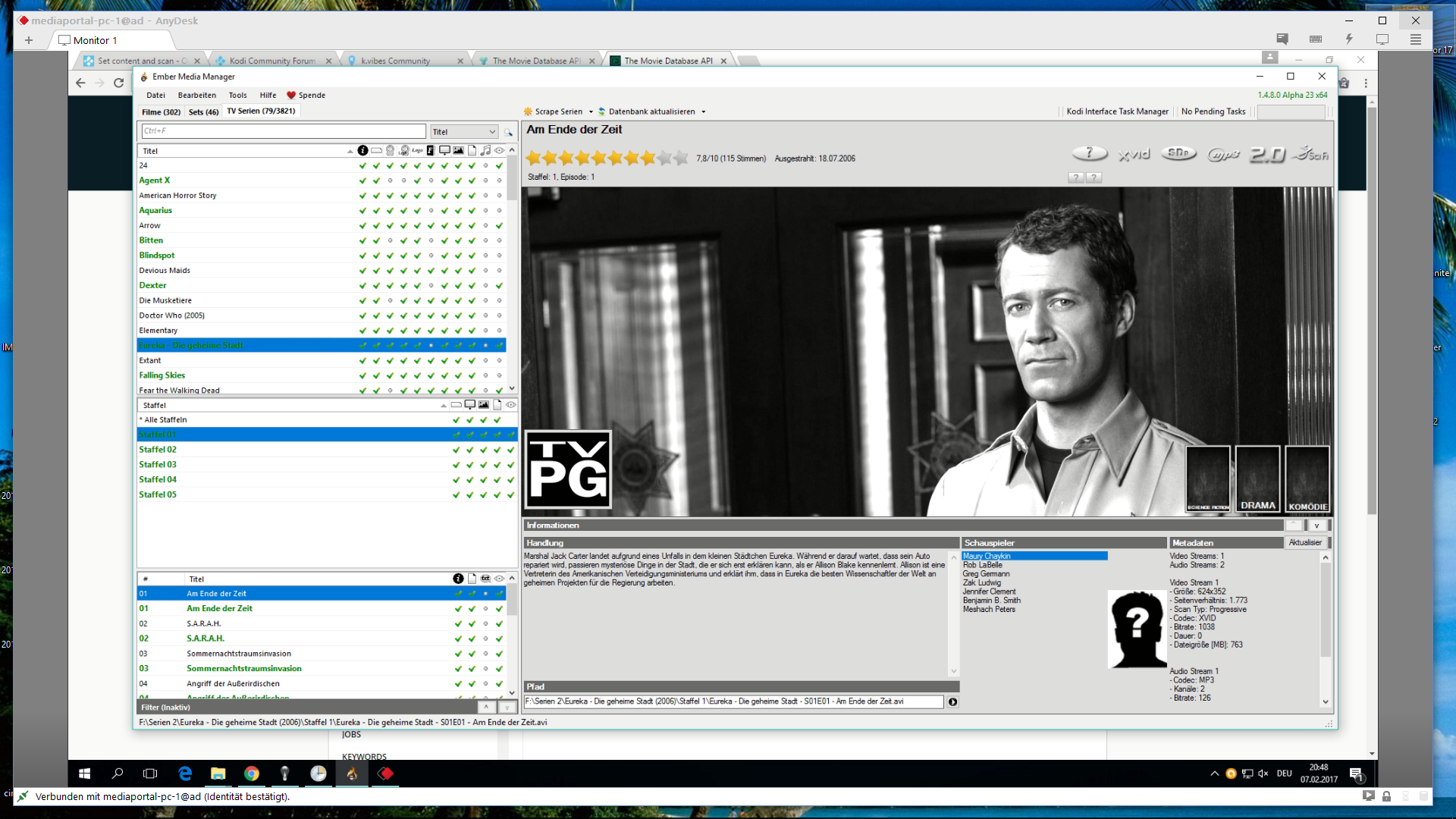Click the TV-PG rating image

pos(568,469)
